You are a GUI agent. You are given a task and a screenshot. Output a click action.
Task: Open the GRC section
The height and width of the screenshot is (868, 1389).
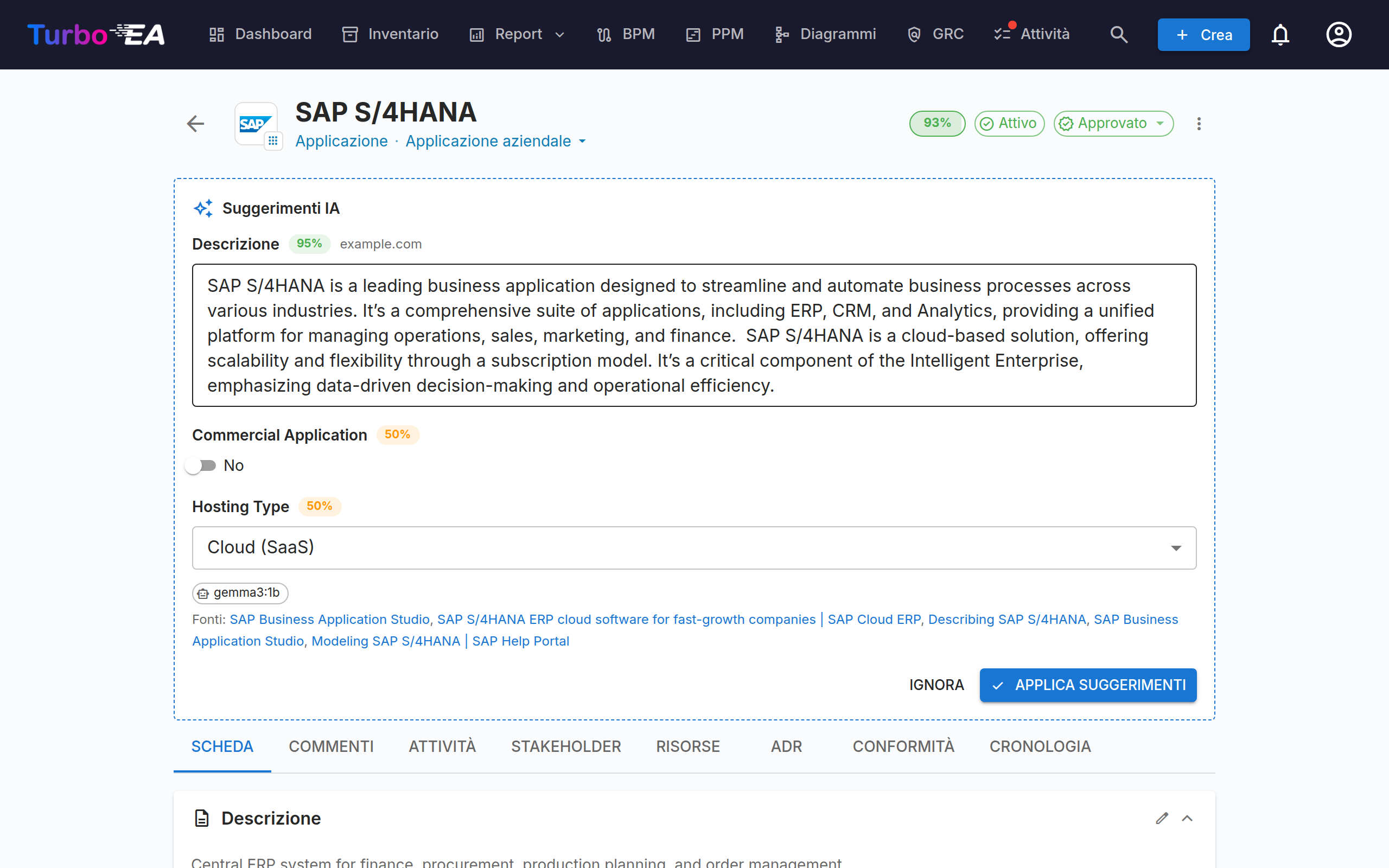tap(935, 34)
